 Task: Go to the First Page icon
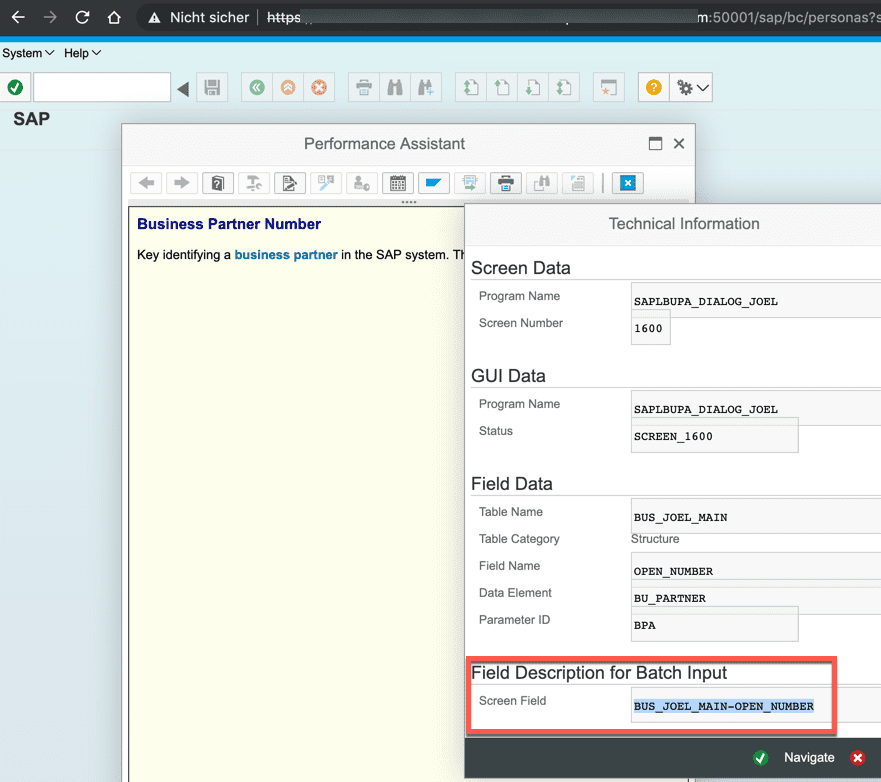pos(470,87)
